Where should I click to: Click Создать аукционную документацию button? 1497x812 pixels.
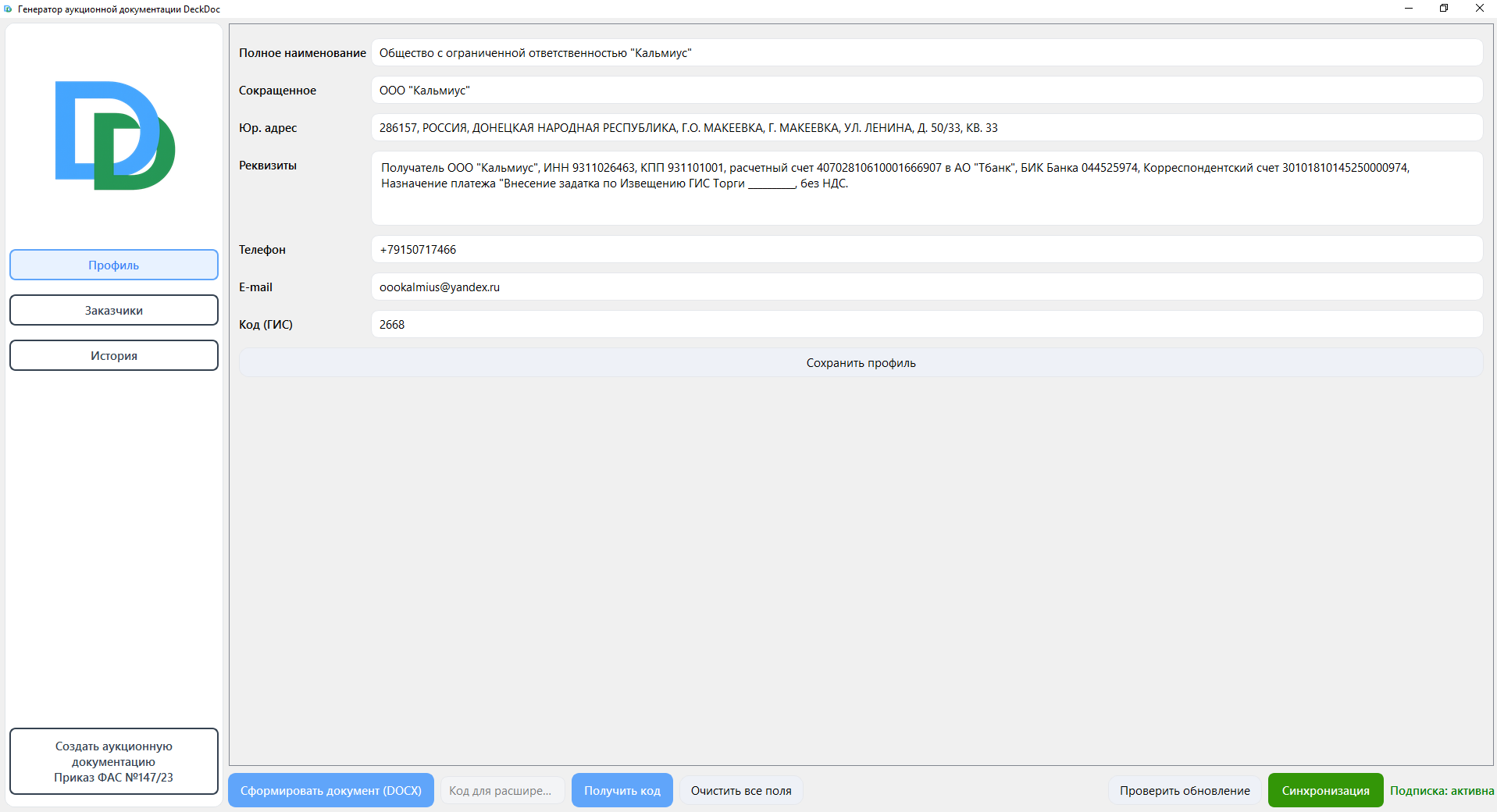113,761
